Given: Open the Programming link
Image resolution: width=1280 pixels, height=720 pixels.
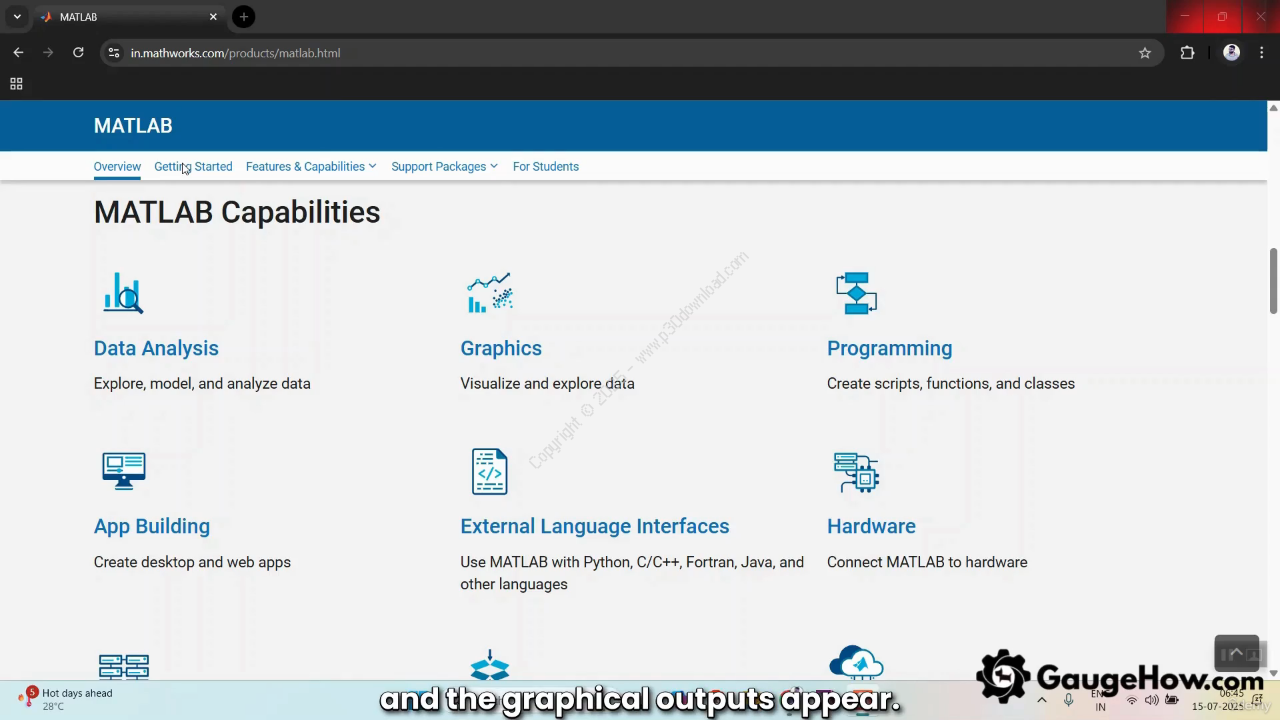Looking at the screenshot, I should click(x=889, y=348).
